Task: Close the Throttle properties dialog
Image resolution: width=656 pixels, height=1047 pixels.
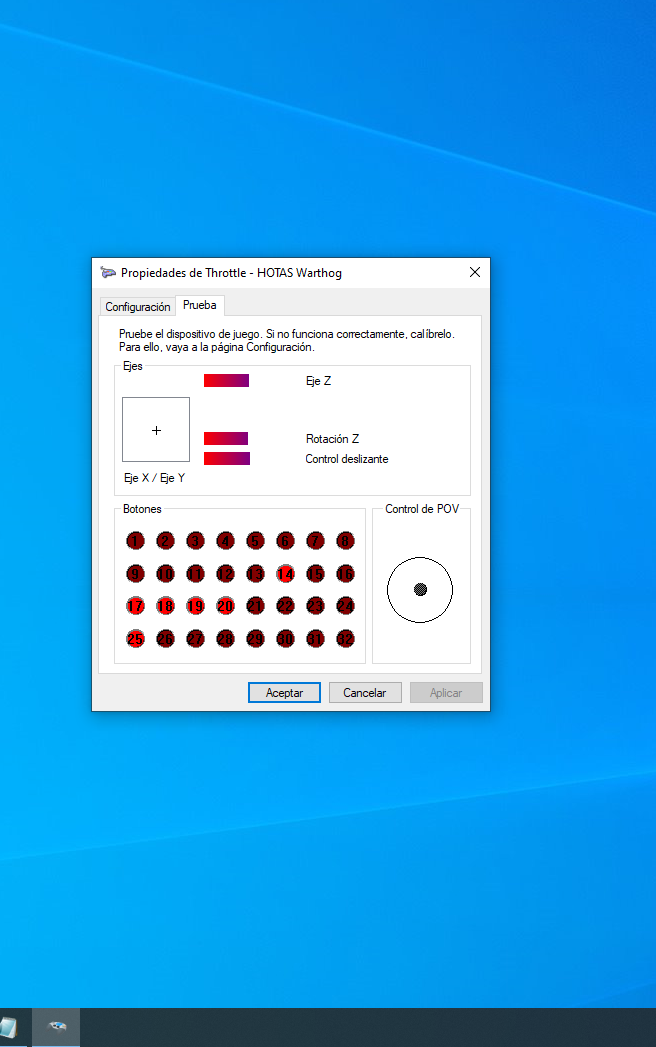Action: (475, 272)
